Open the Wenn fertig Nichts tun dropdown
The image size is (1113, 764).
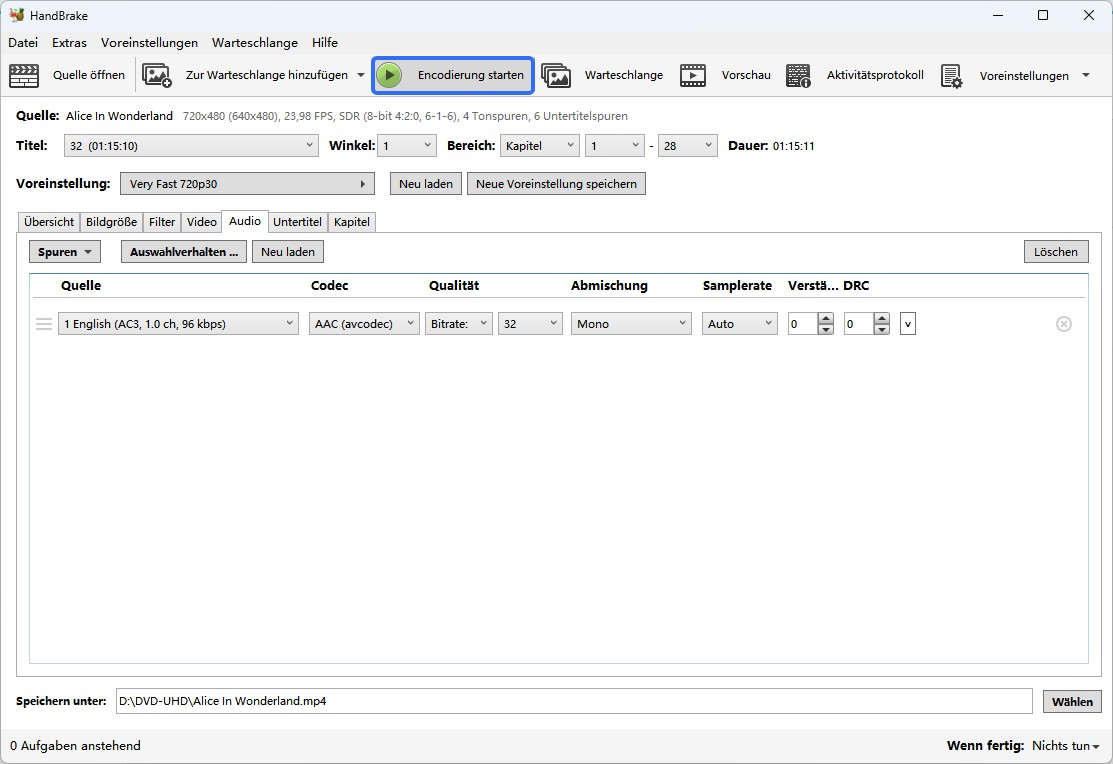point(1065,746)
